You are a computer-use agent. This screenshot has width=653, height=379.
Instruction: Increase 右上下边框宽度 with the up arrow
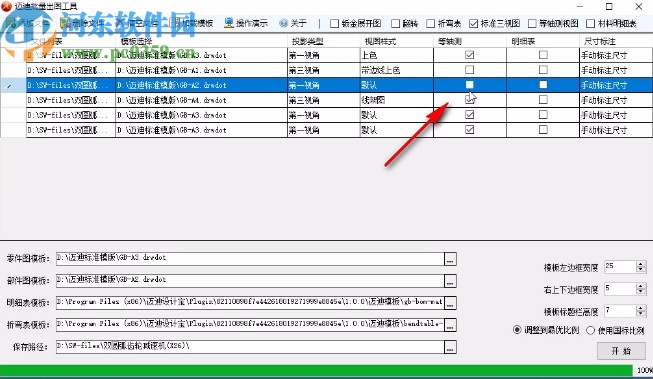641,285
